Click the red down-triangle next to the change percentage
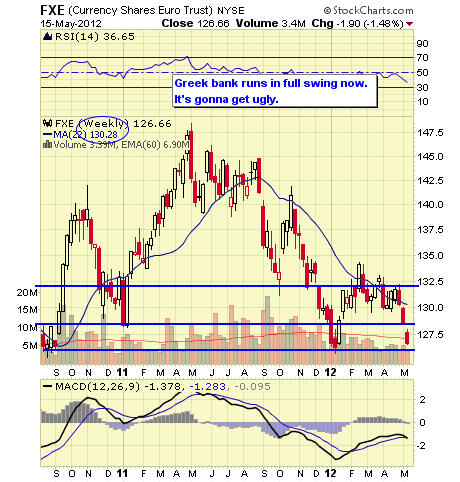The height and width of the screenshot is (482, 460). pos(410,24)
